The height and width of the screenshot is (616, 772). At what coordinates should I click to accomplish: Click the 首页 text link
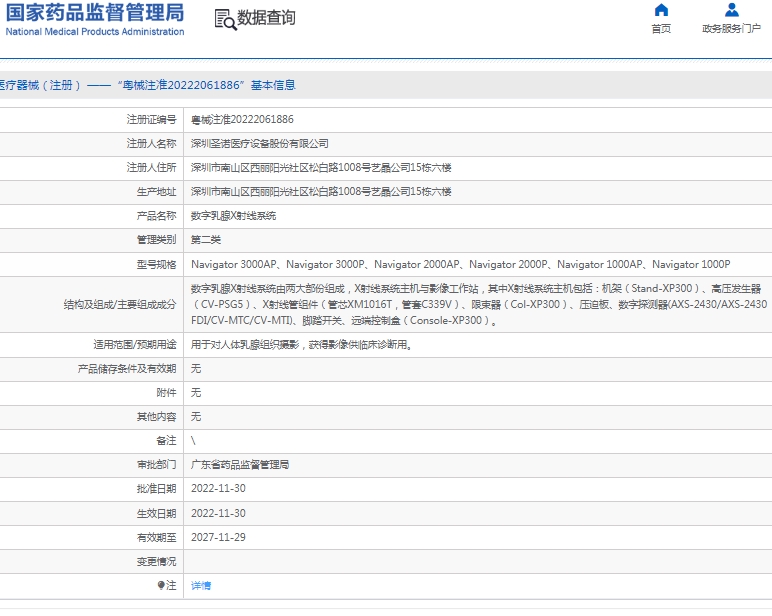pos(661,29)
